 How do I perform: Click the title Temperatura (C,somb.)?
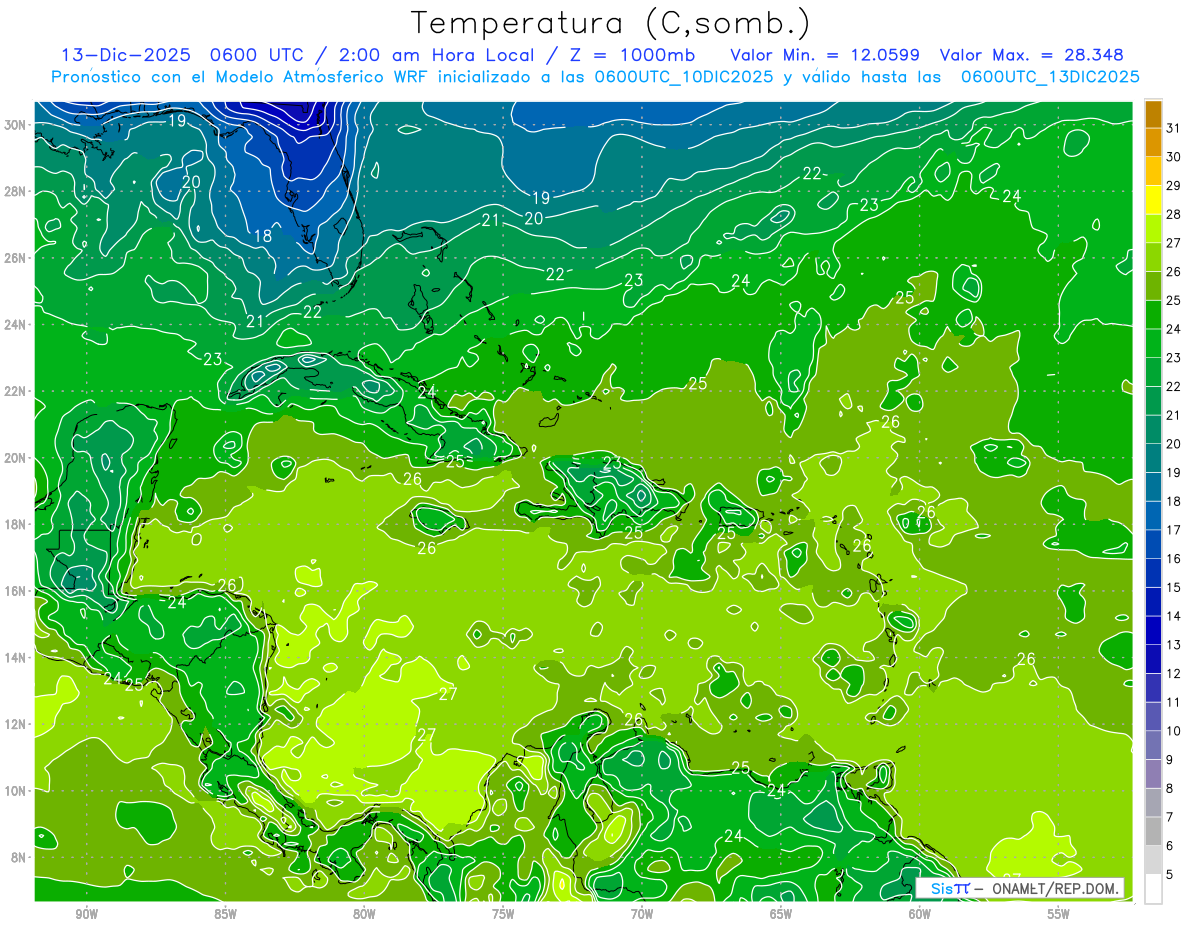click(611, 23)
